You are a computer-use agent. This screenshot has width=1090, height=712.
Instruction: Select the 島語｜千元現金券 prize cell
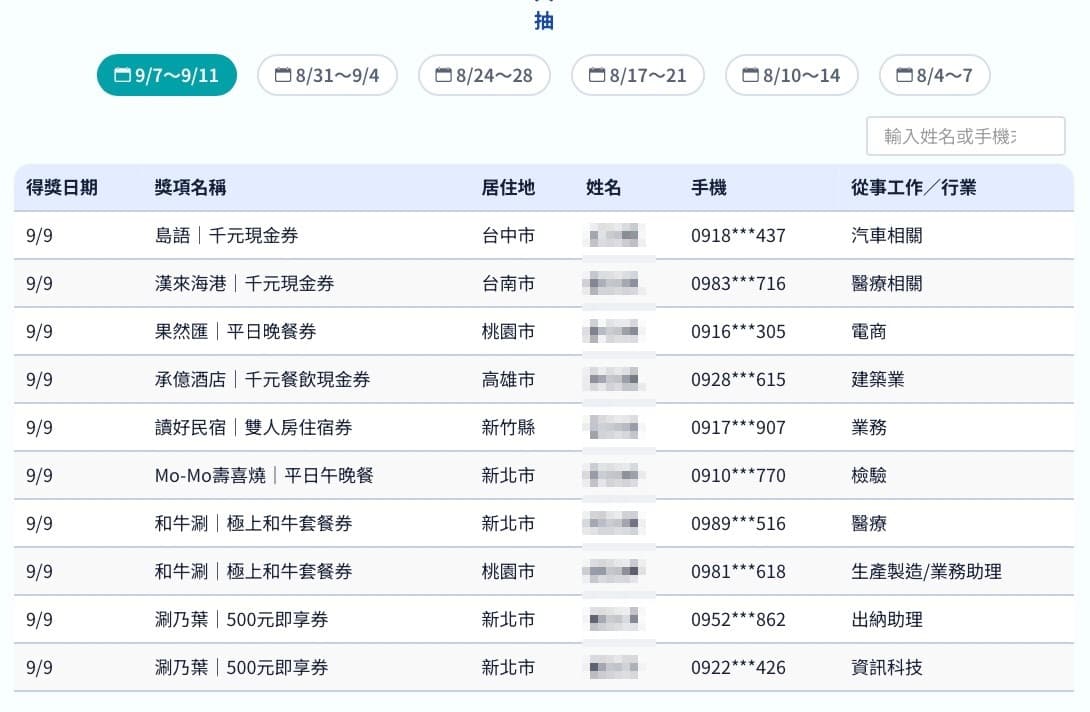tap(227, 236)
